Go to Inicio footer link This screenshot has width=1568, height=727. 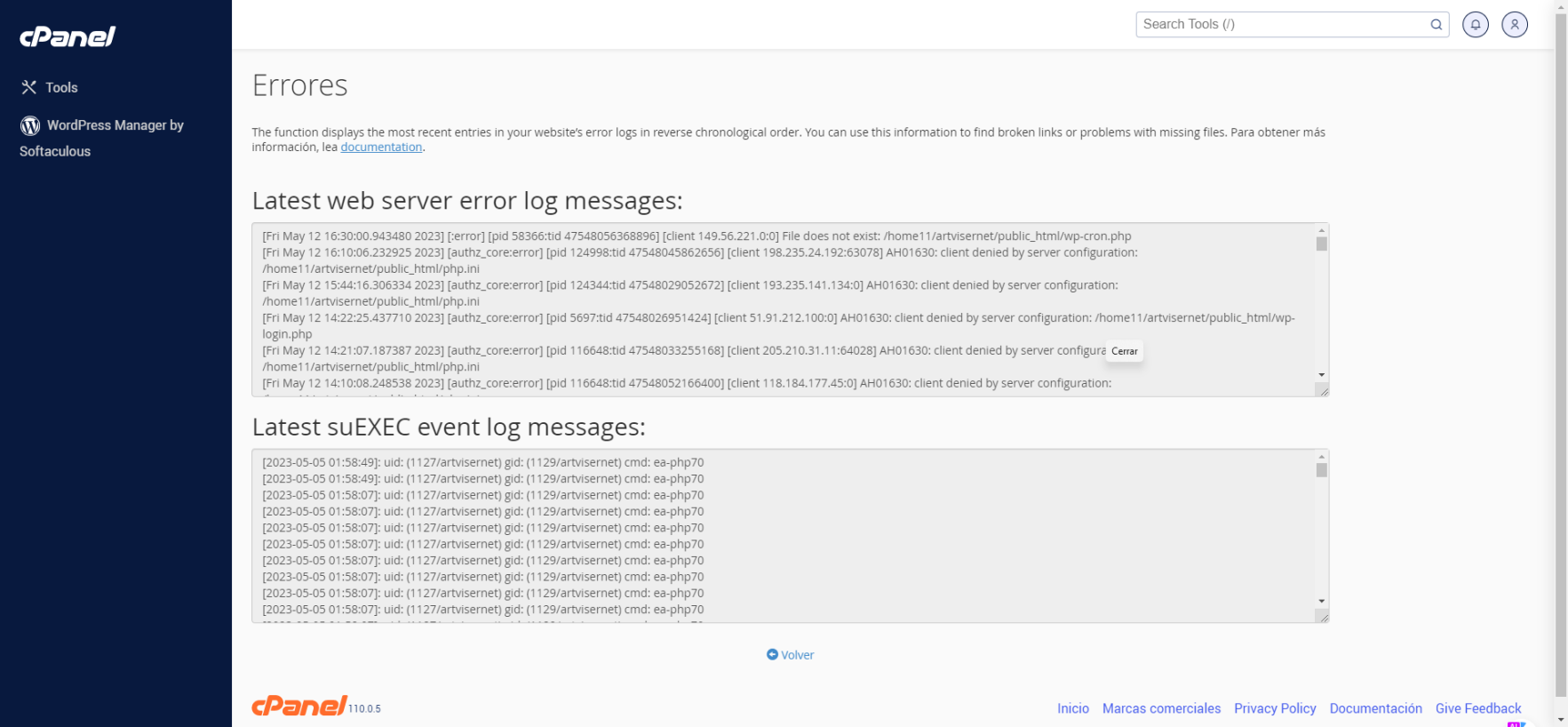[1072, 708]
